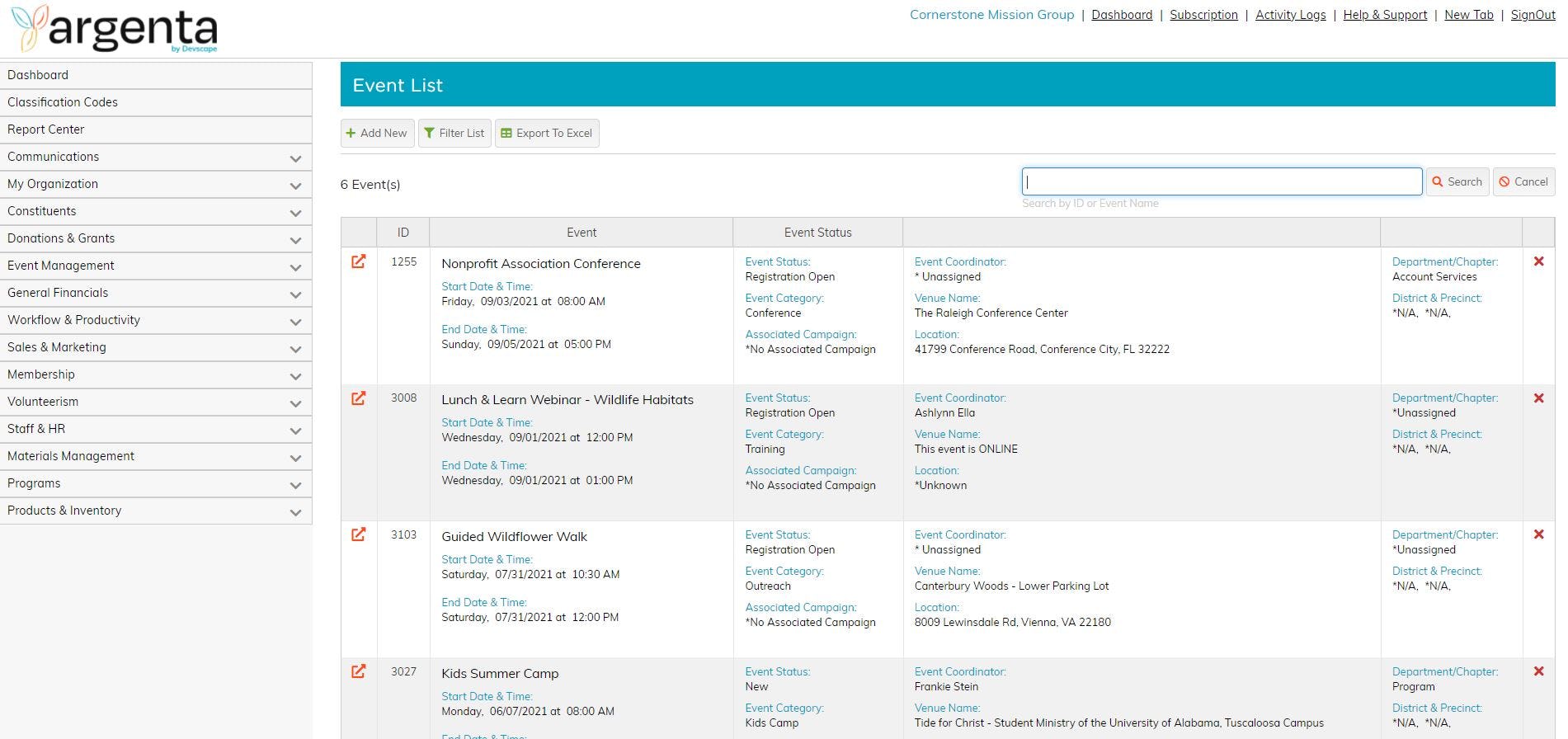Open the Filter List button

pyautogui.click(x=454, y=133)
